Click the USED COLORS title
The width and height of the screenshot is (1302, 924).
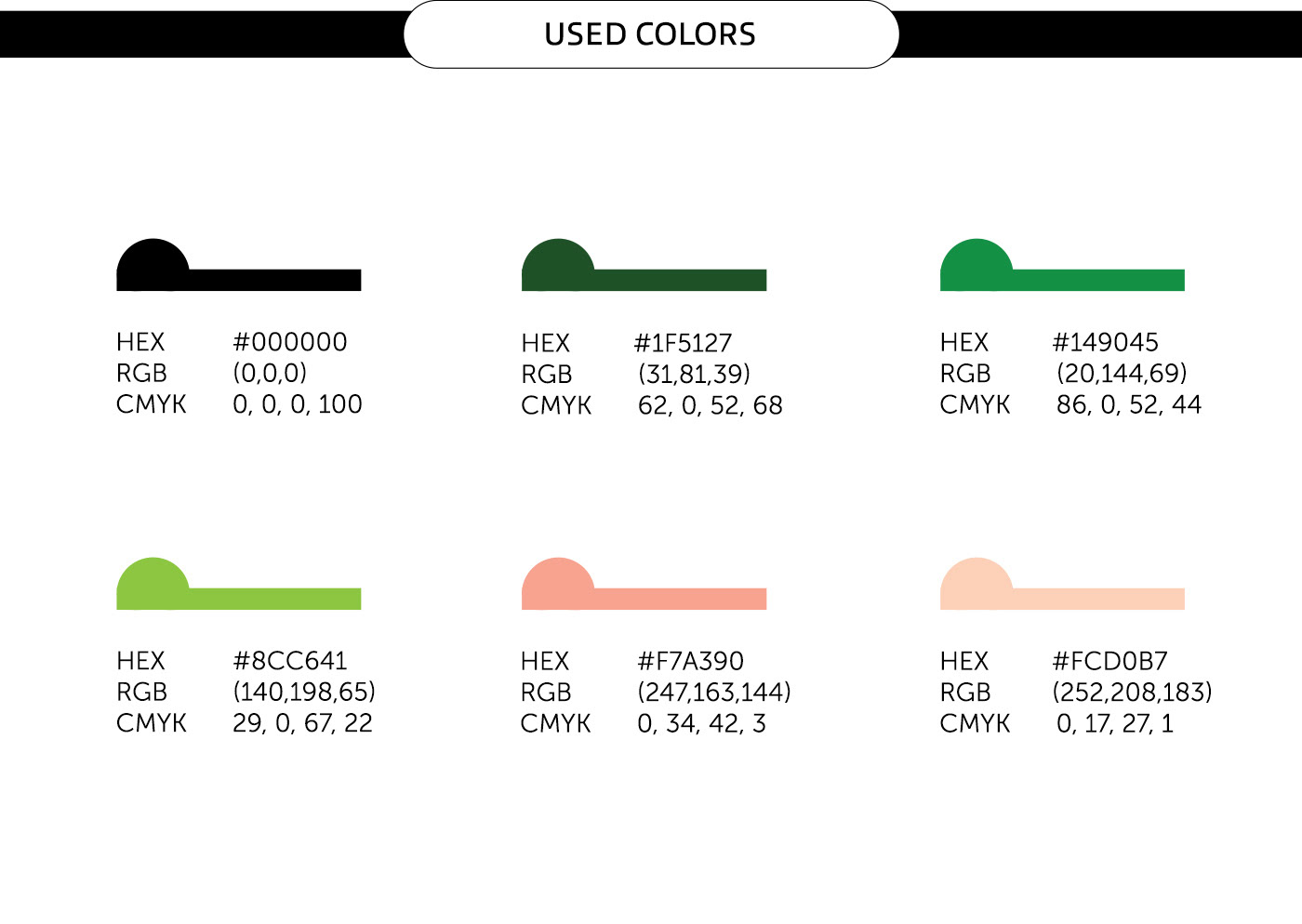tap(650, 34)
